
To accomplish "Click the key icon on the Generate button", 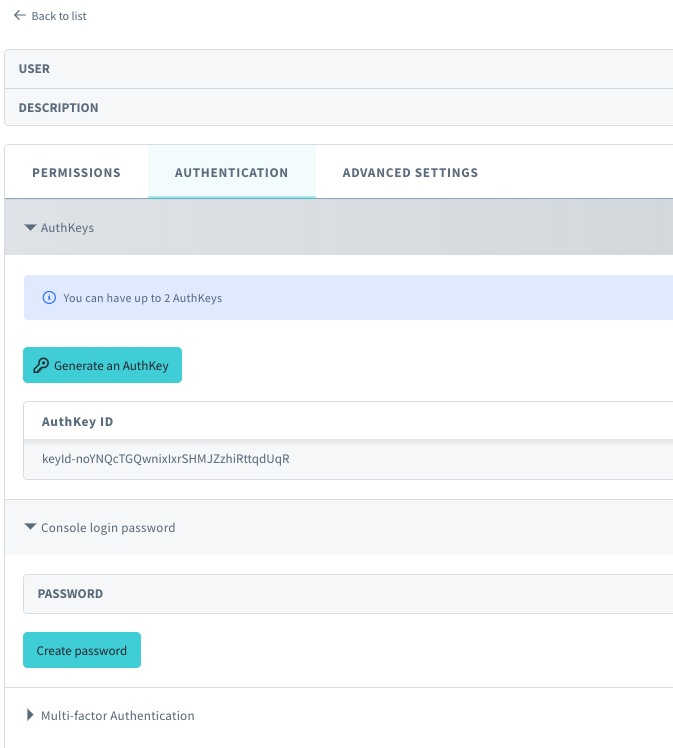I will coord(41,366).
